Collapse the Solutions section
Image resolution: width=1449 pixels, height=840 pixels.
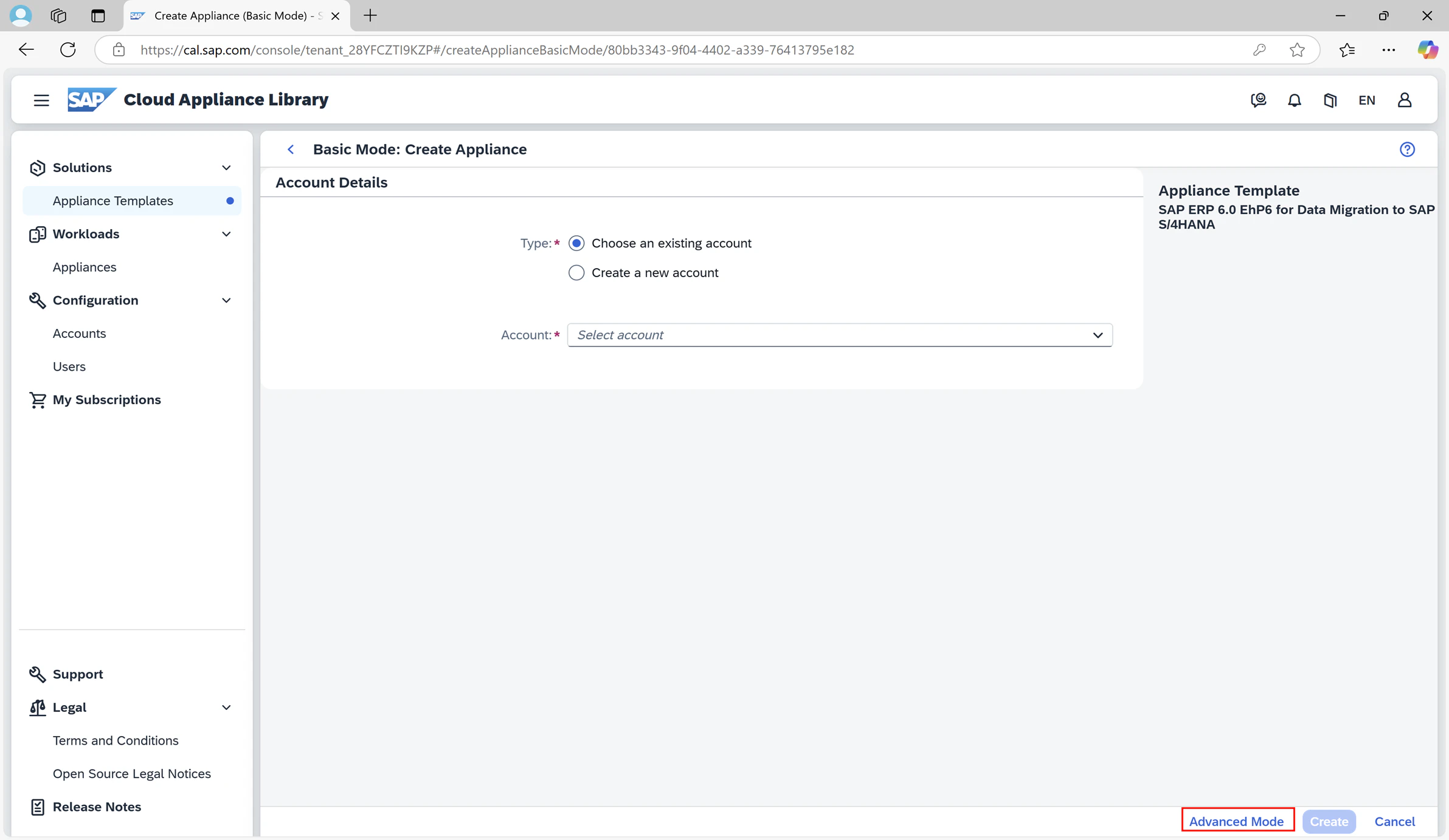[226, 168]
